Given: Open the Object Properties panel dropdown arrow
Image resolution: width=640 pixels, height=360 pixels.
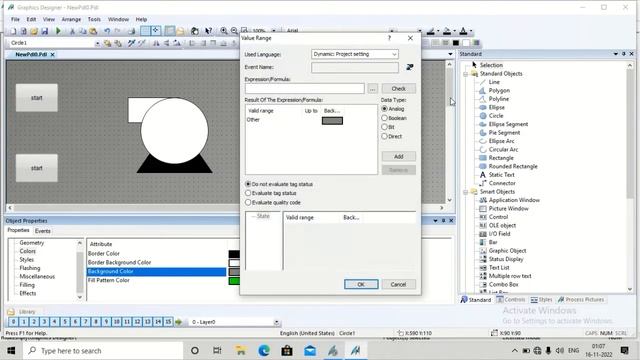Looking at the screenshot, I should pyautogui.click(x=436, y=220).
